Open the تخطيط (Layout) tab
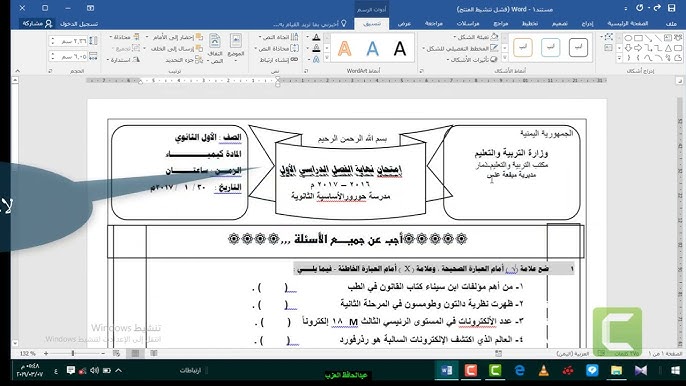Image resolution: width=686 pixels, height=386 pixels. click(x=529, y=24)
